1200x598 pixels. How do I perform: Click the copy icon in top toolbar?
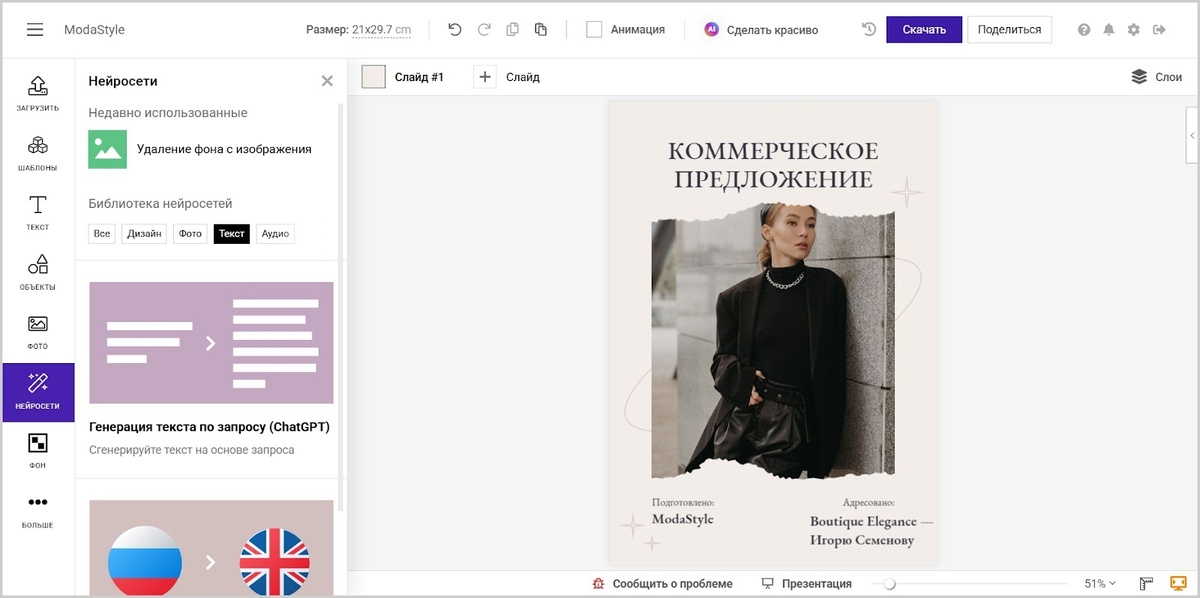[512, 30]
